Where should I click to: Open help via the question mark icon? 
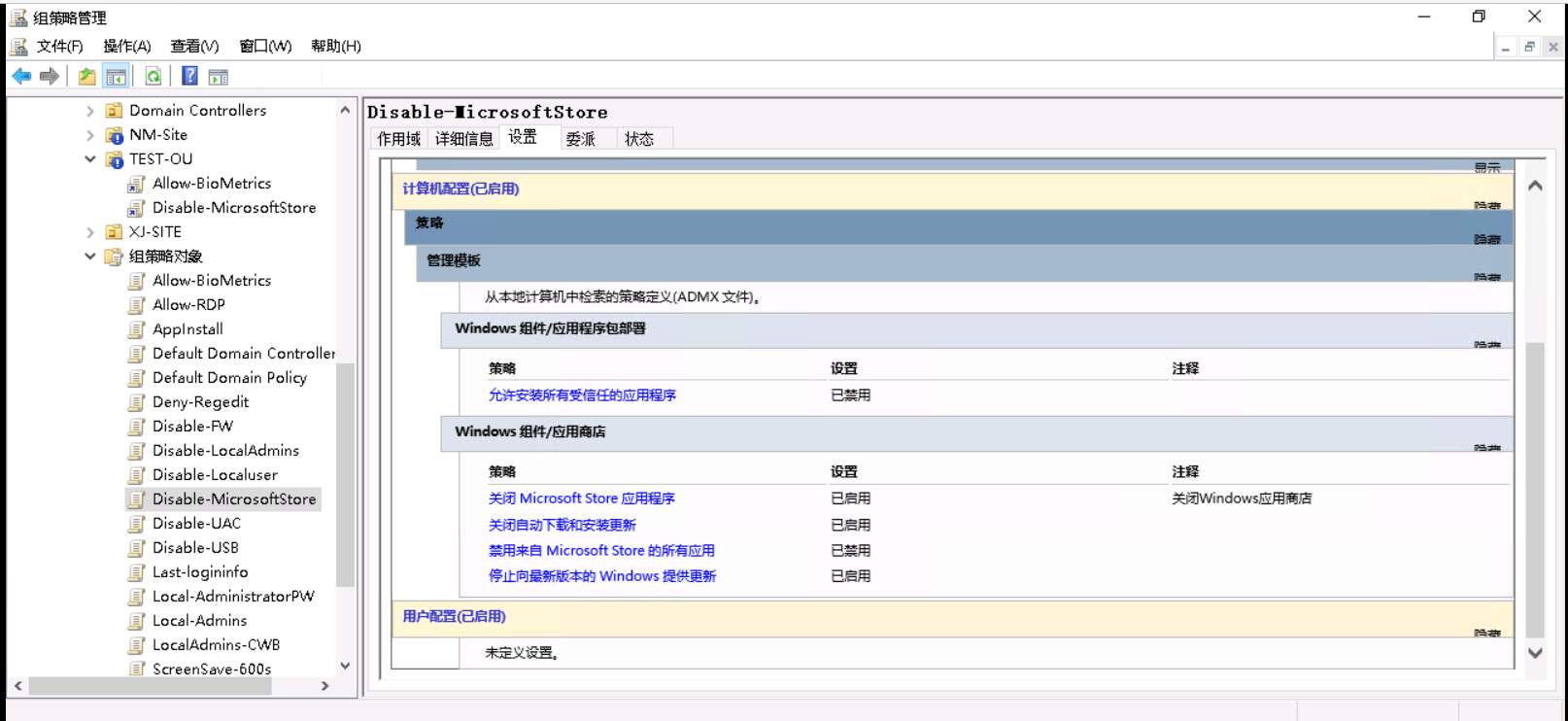click(x=189, y=76)
